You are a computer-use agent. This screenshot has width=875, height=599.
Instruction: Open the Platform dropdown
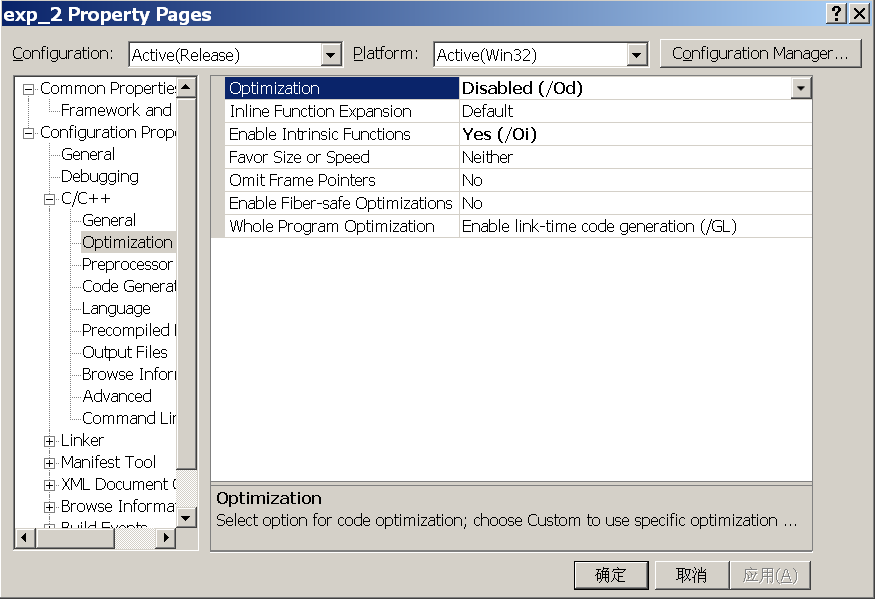coord(637,55)
